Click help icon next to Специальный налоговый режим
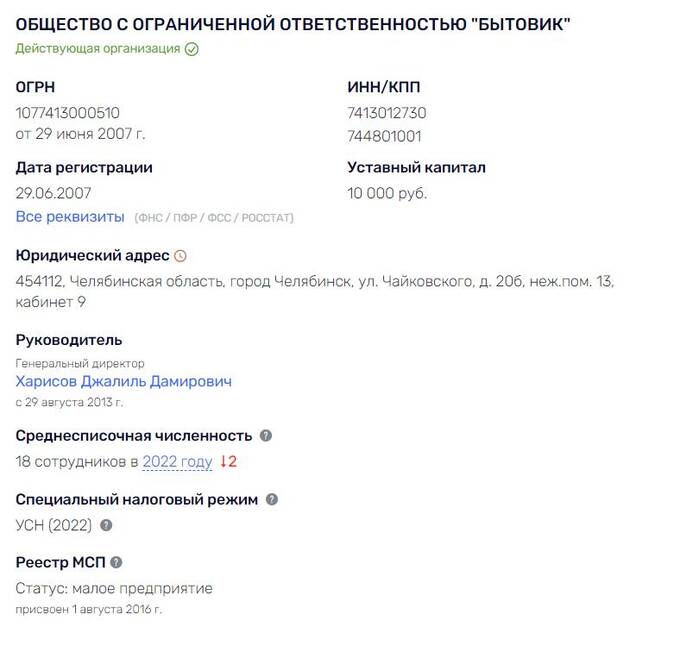 pos(272,499)
